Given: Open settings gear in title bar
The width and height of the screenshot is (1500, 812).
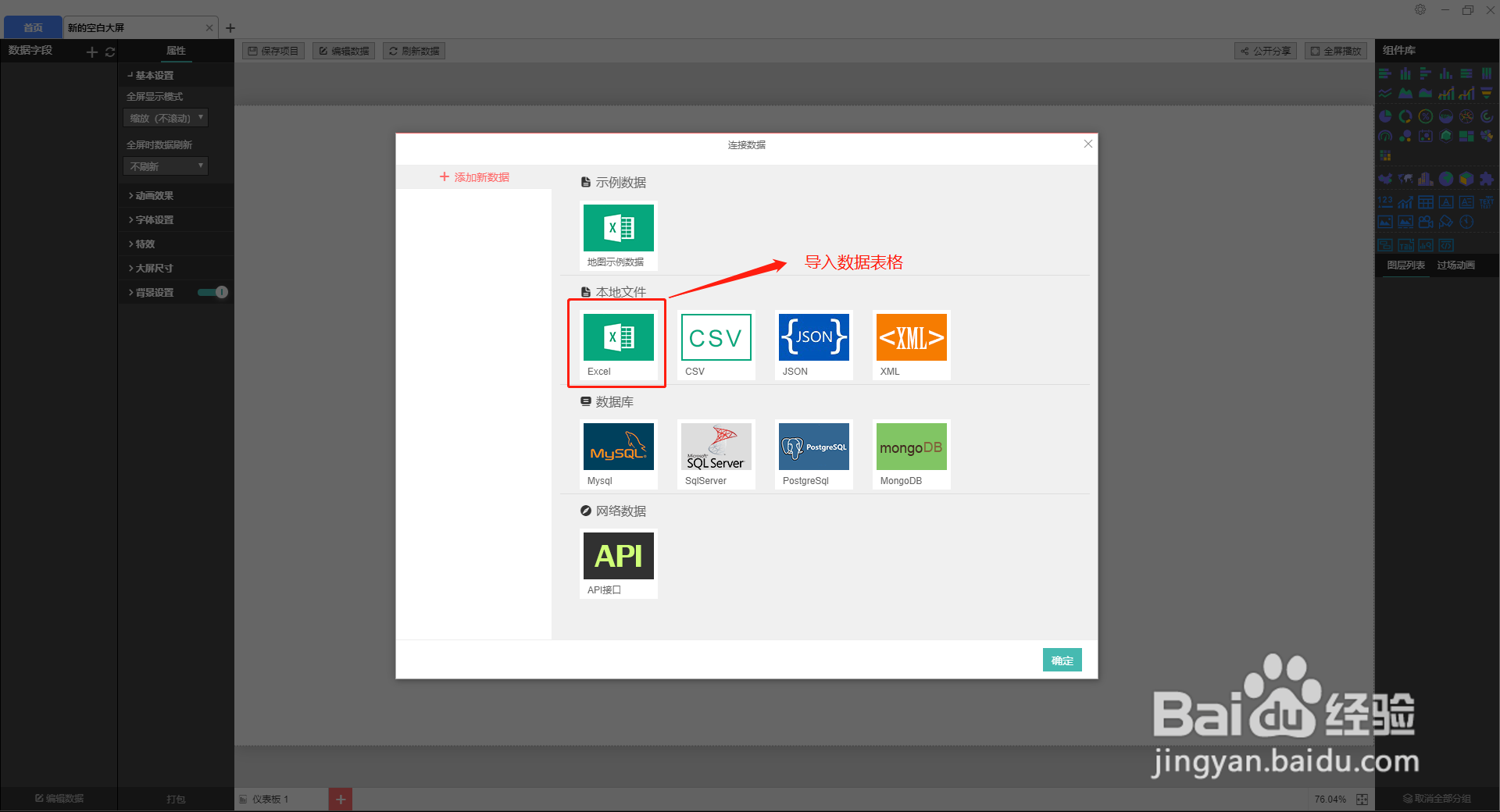Looking at the screenshot, I should 1420,9.
